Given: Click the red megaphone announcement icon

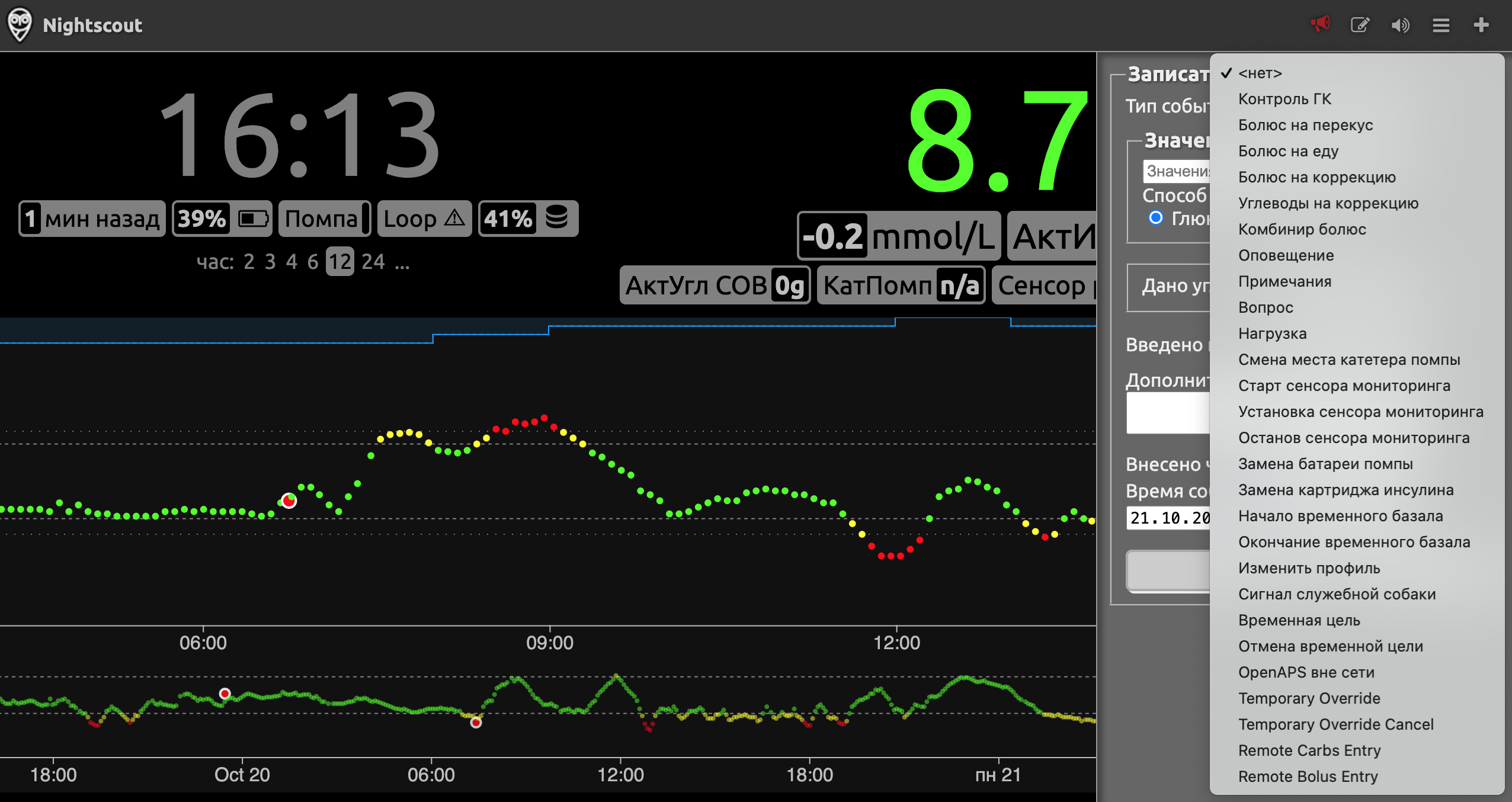Looking at the screenshot, I should pos(1320,24).
